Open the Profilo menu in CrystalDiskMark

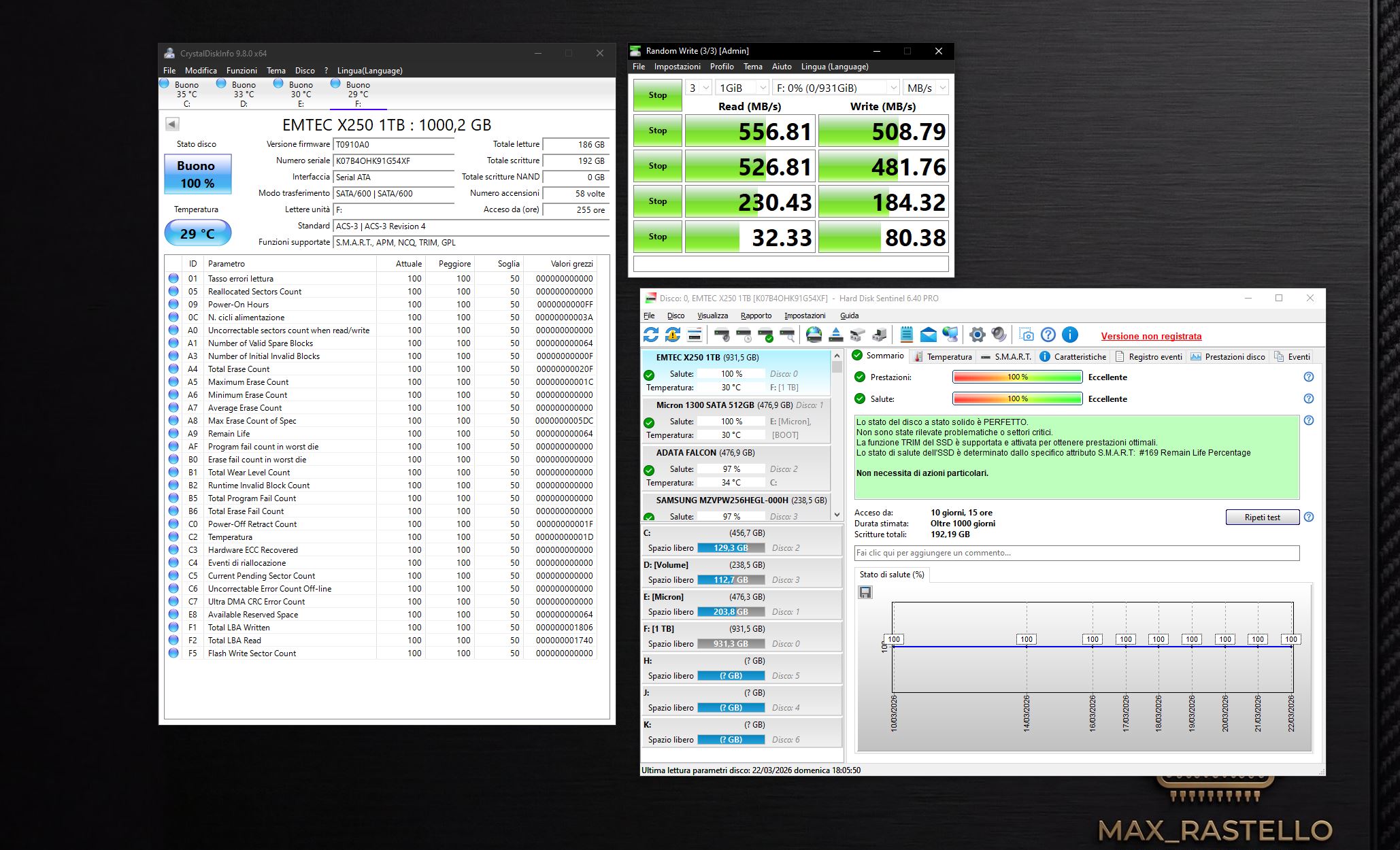[x=722, y=67]
